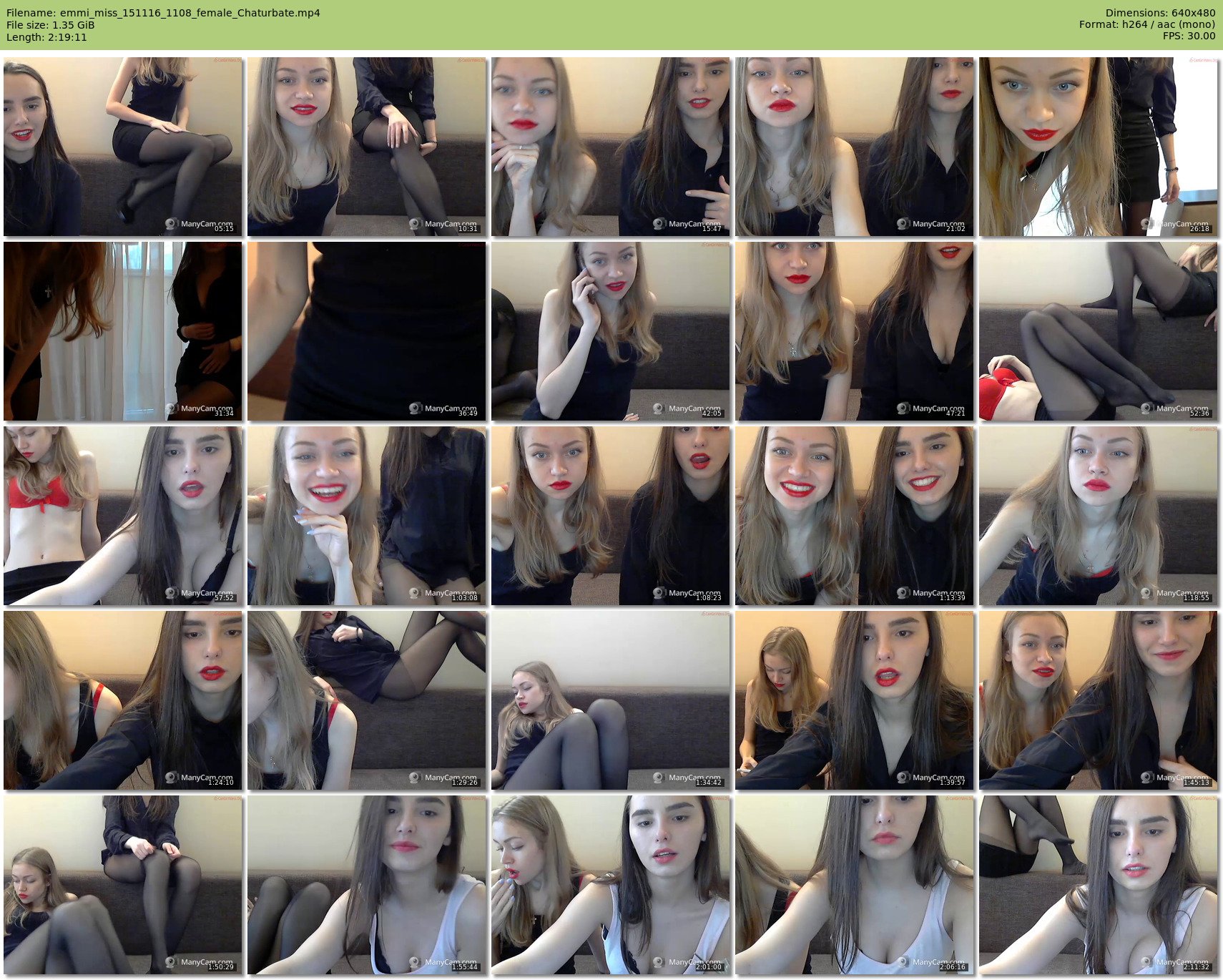Click the ManyCam webcam icon in 2:01:00 frame
This screenshot has height=980, width=1223.
[x=659, y=962]
